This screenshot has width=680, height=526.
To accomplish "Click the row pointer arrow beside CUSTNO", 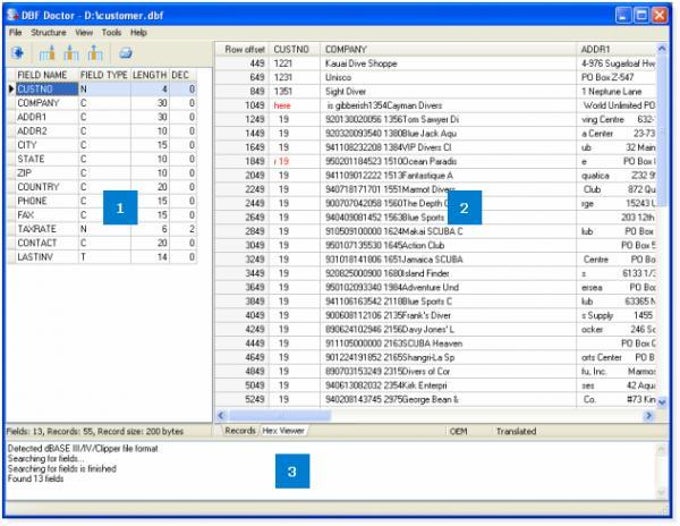I will click(11, 89).
